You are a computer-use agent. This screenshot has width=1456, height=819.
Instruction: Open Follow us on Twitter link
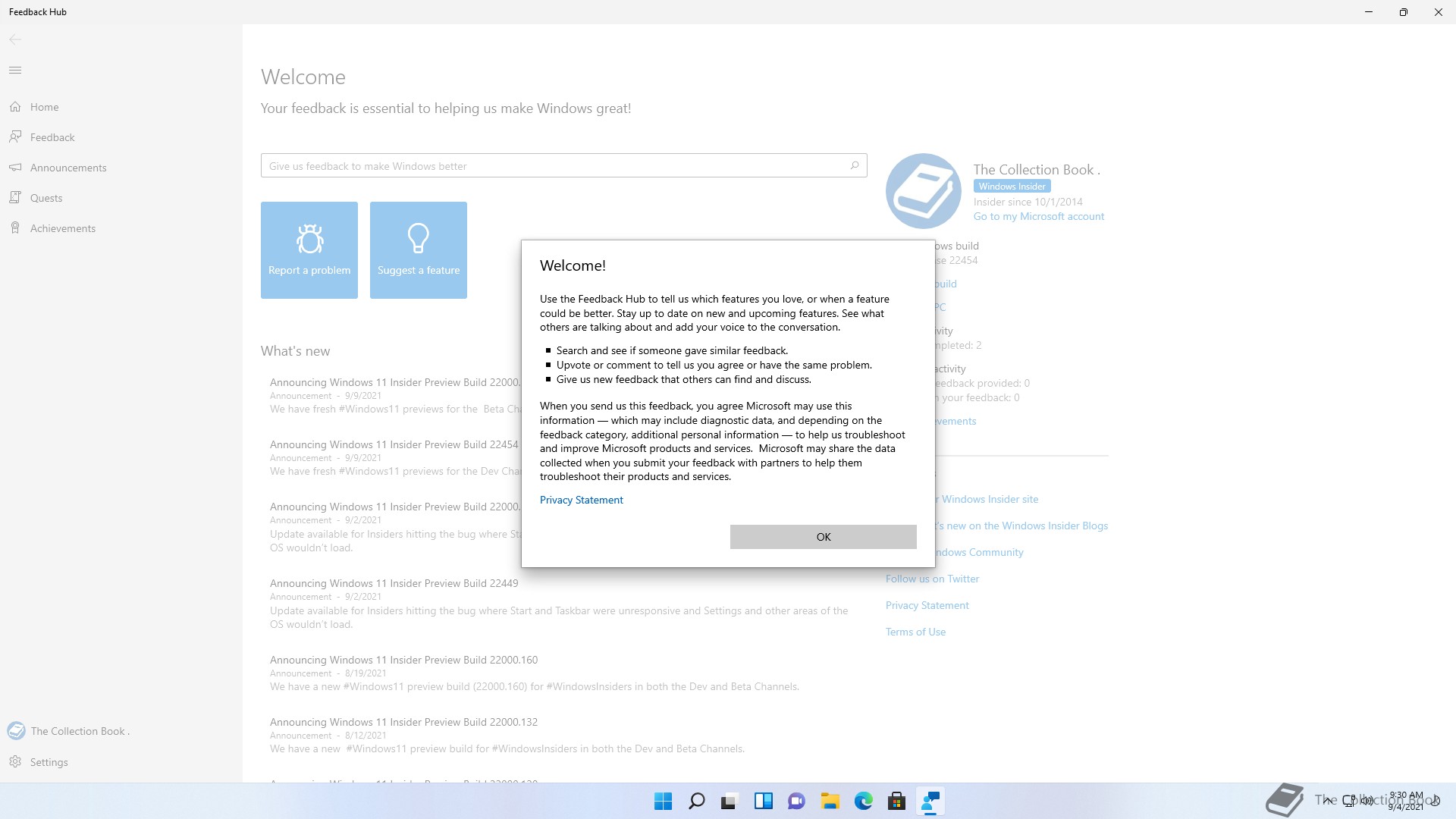coord(932,579)
